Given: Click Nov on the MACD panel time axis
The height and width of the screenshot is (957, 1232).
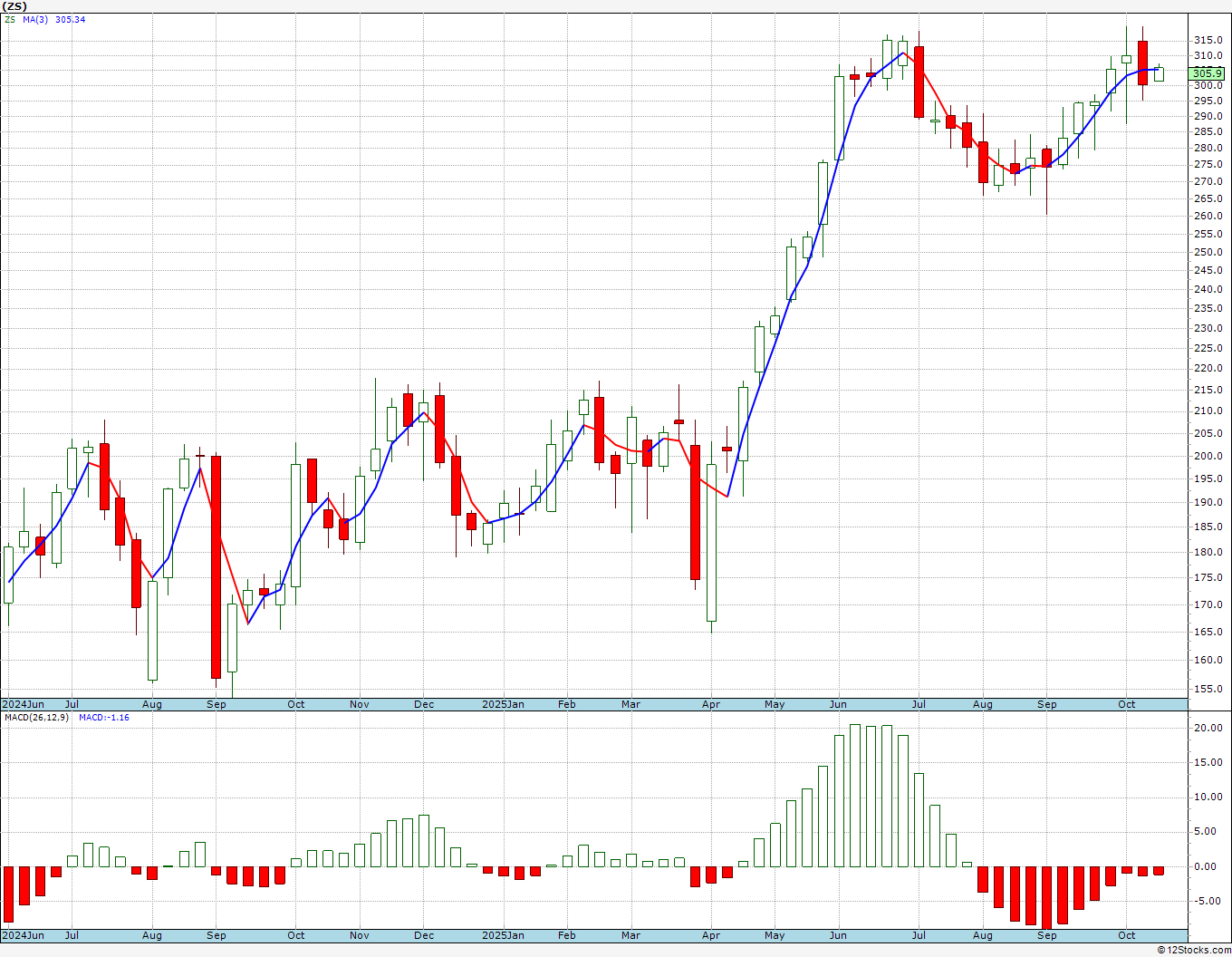Looking at the screenshot, I should [x=360, y=935].
